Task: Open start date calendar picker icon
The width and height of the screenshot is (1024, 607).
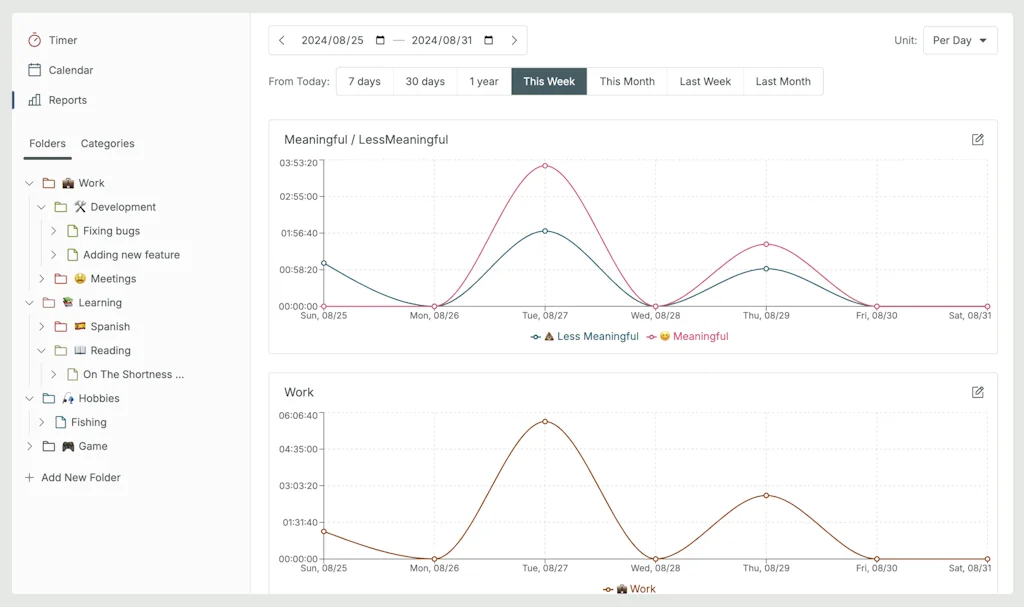Action: [380, 41]
